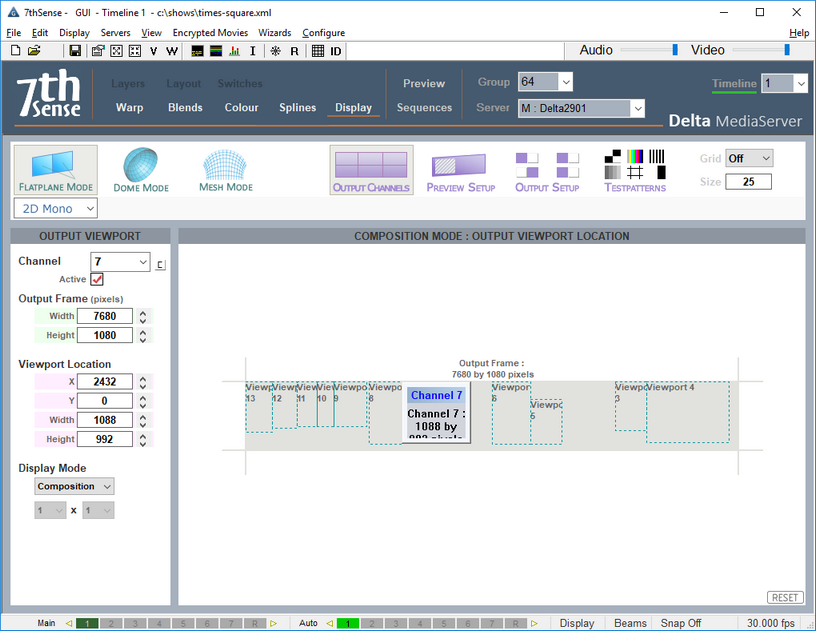This screenshot has width=816, height=631.
Task: Click the expand-arrows toolbar icon
Action: pos(117,51)
